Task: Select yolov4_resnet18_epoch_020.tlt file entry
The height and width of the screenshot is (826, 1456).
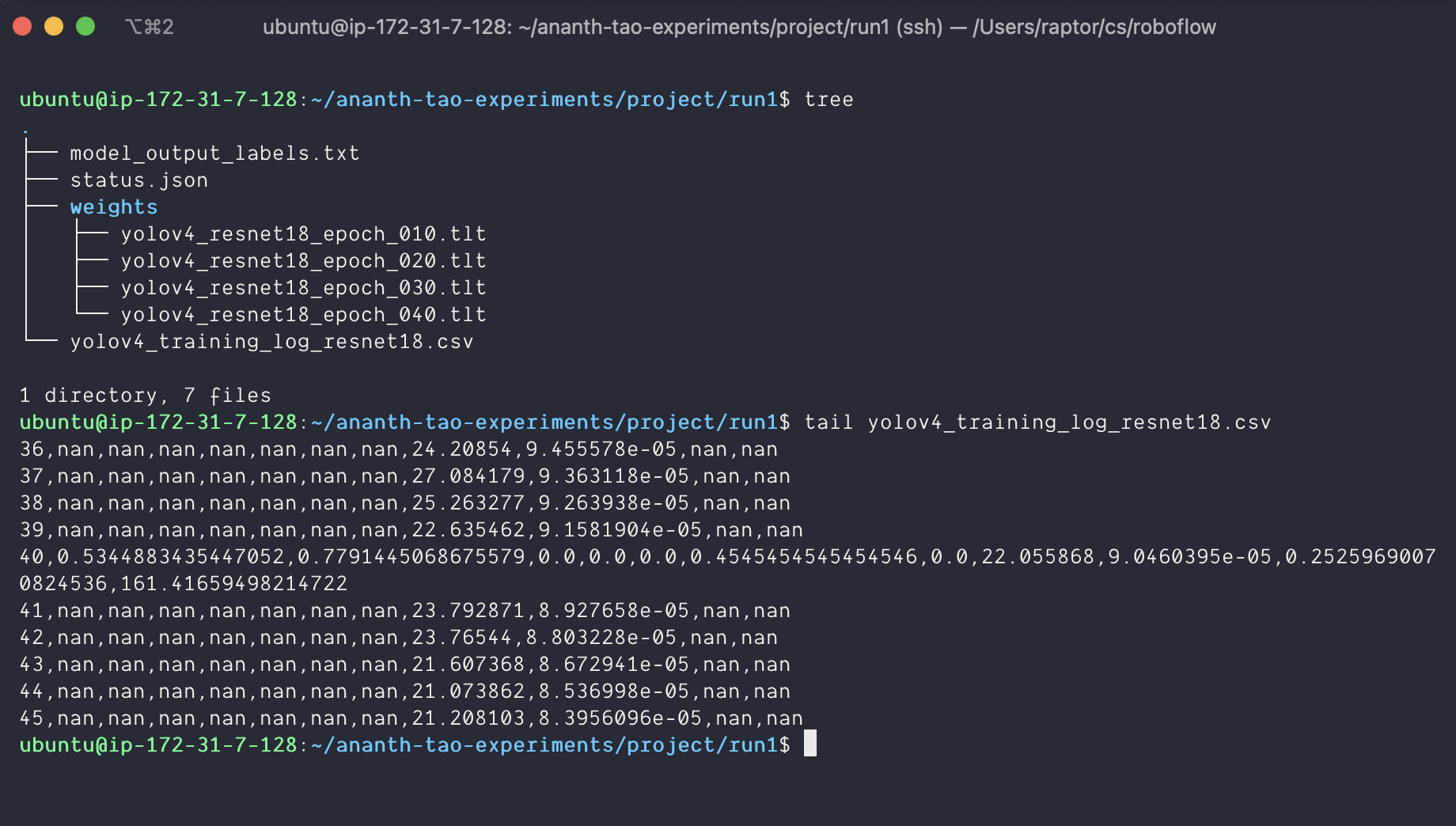Action: (303, 261)
